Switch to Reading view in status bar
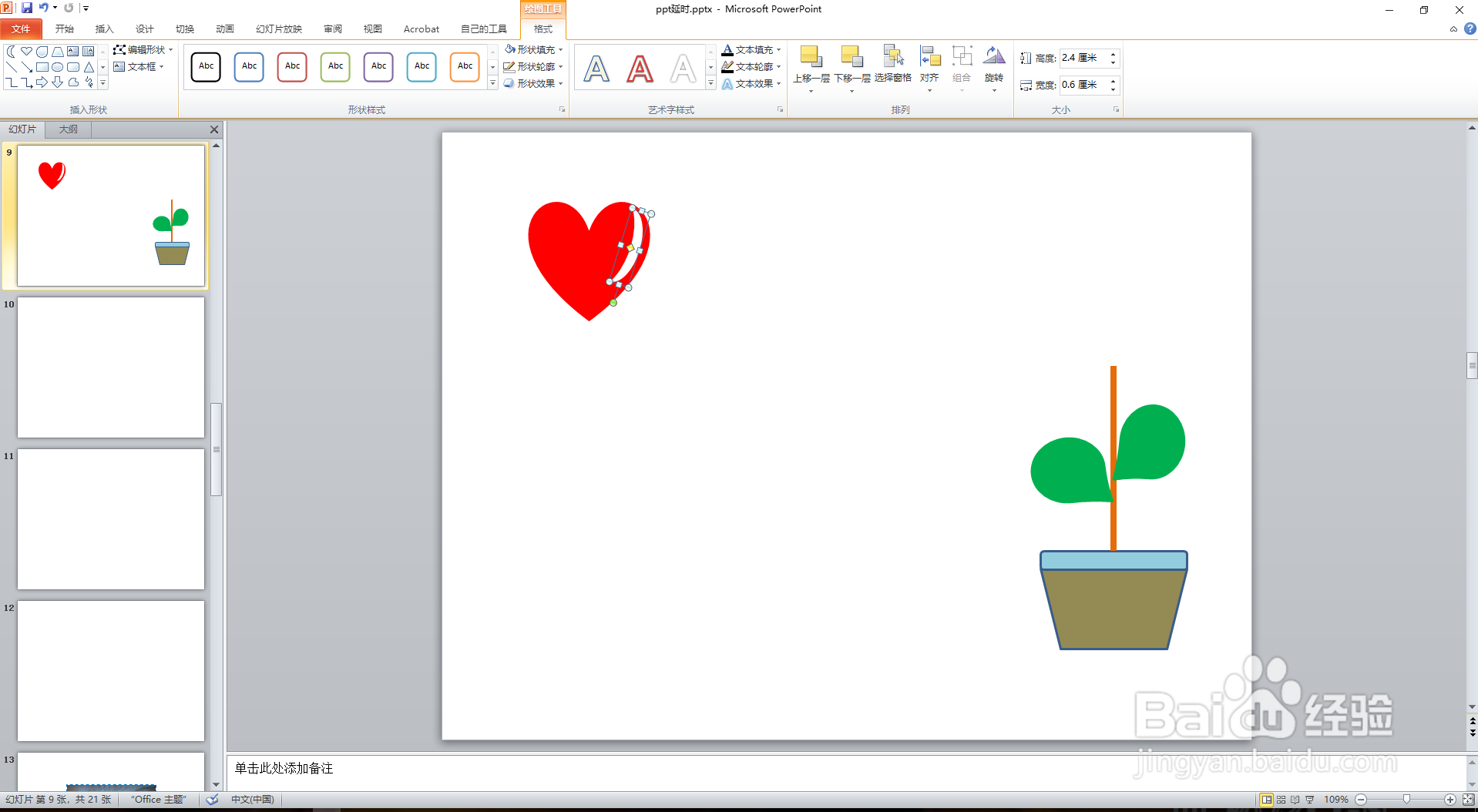The width and height of the screenshot is (1478, 812). (1295, 800)
